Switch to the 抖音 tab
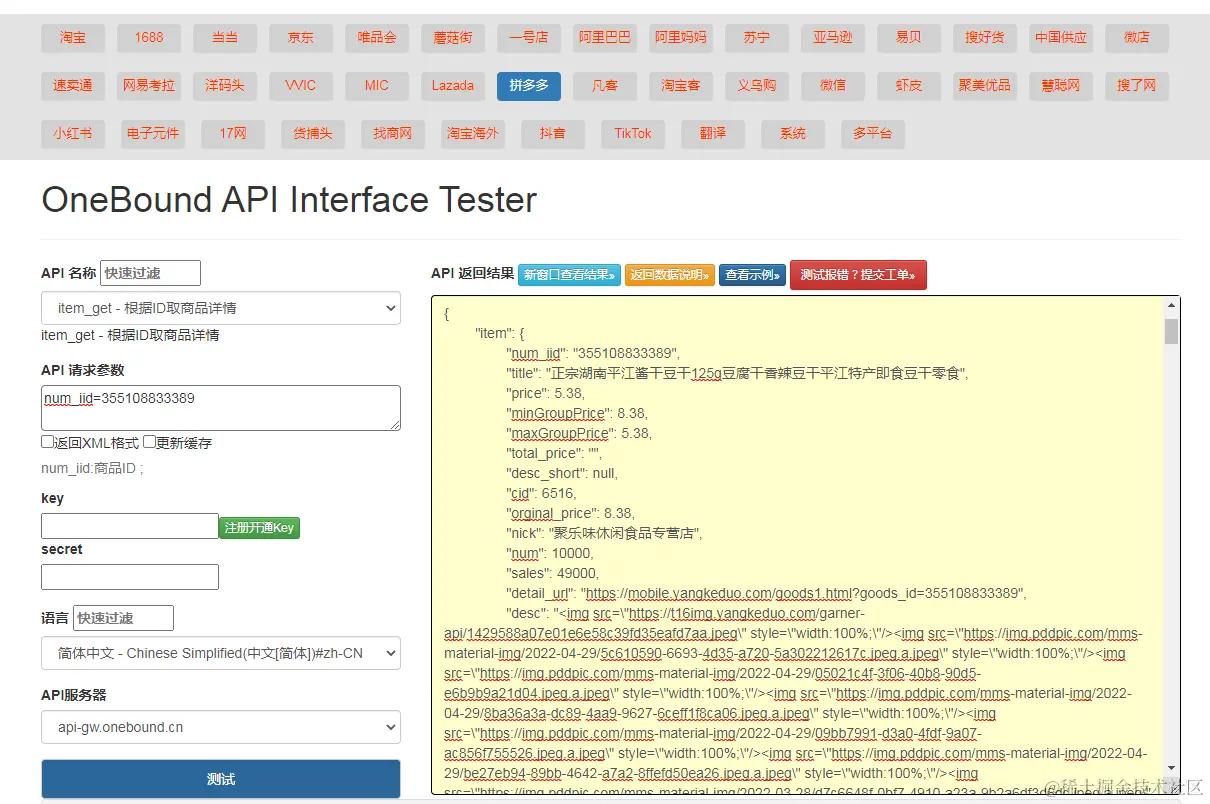This screenshot has width=1210, height=804. pyautogui.click(x=553, y=134)
